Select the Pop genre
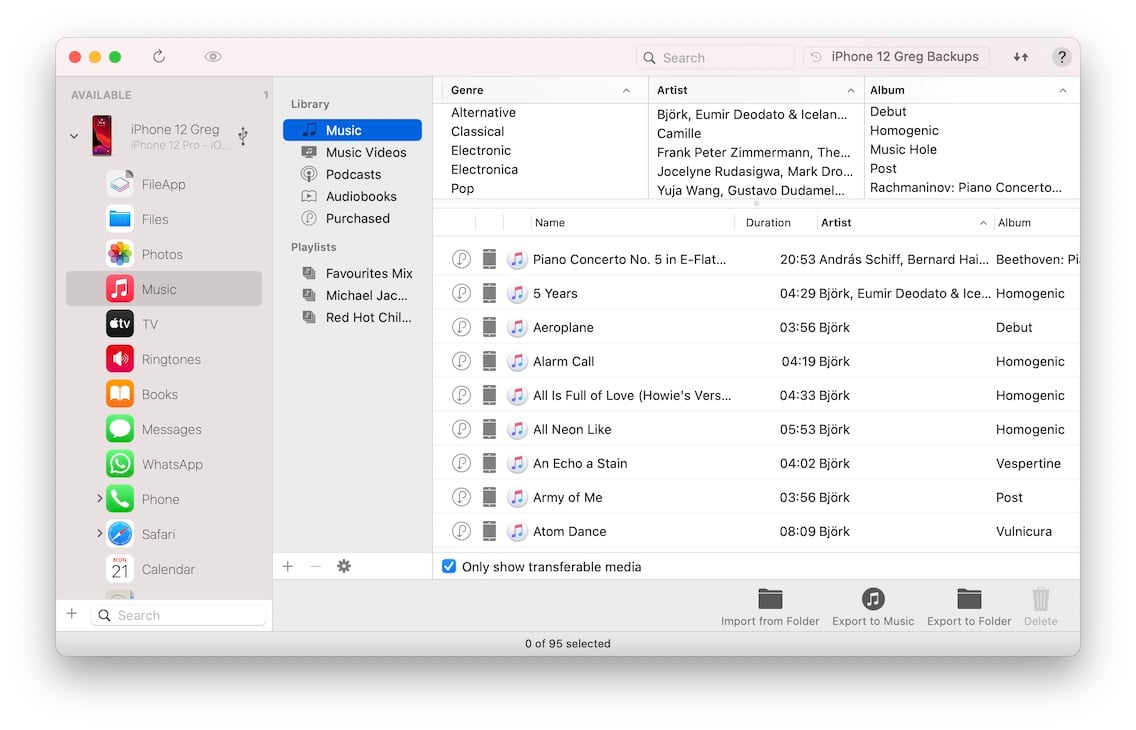The width and height of the screenshot is (1136, 730). pos(462,188)
